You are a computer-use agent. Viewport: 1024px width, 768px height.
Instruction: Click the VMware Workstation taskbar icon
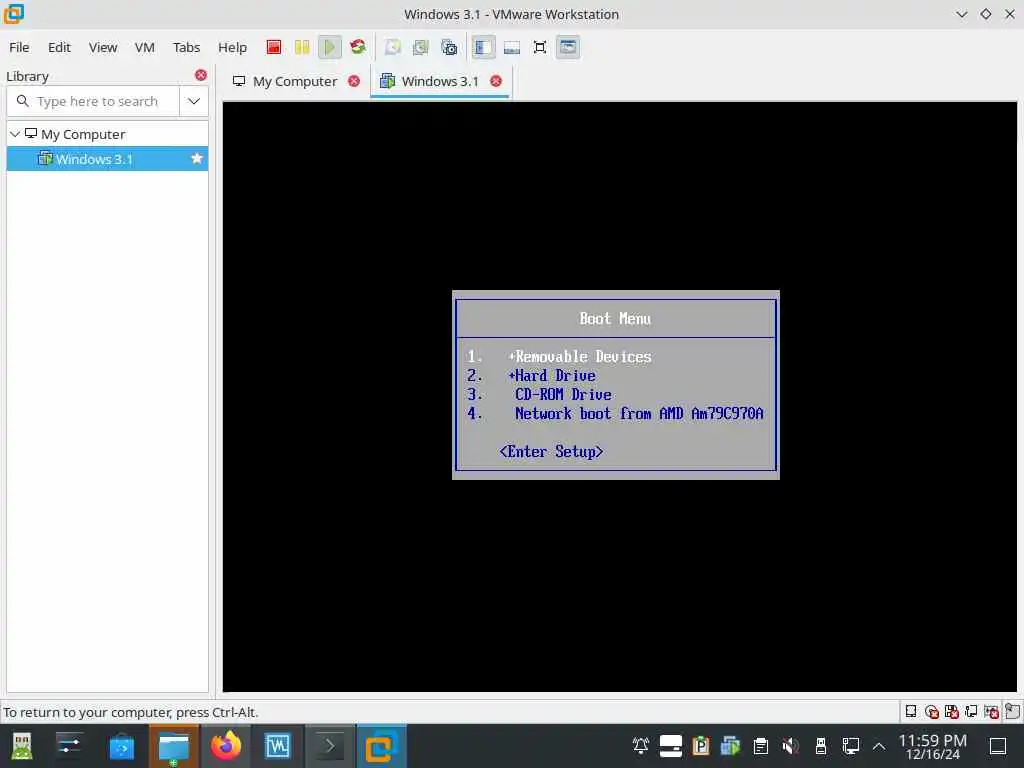[x=381, y=746]
